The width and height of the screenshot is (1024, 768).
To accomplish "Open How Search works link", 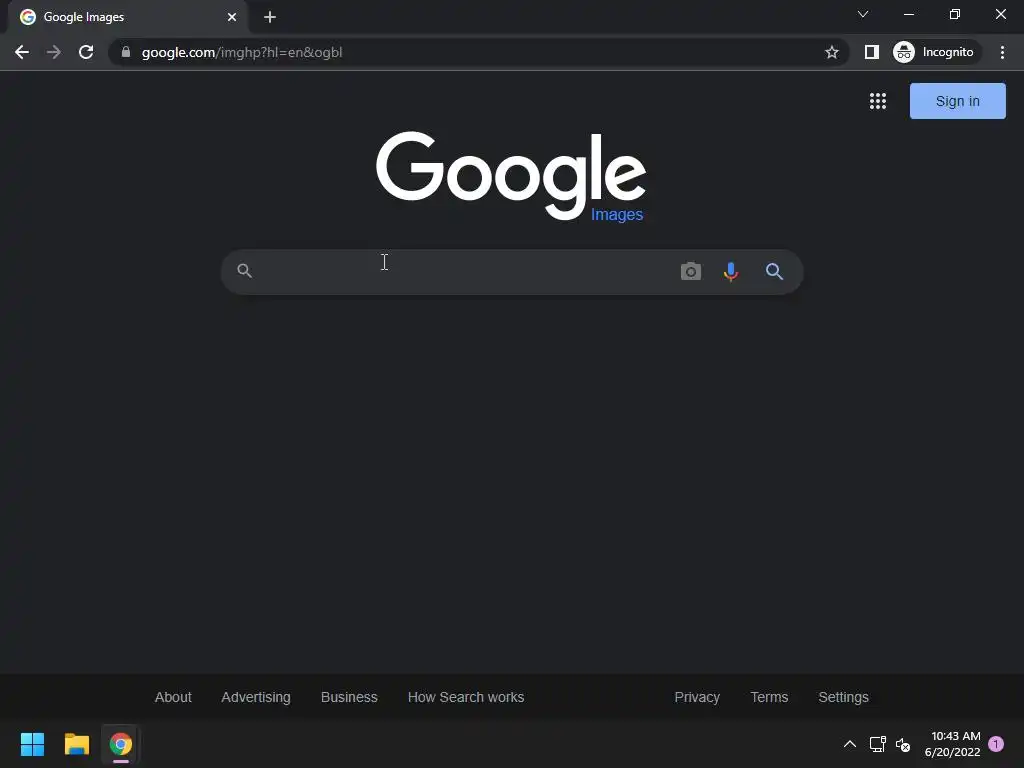I will click(x=466, y=697).
